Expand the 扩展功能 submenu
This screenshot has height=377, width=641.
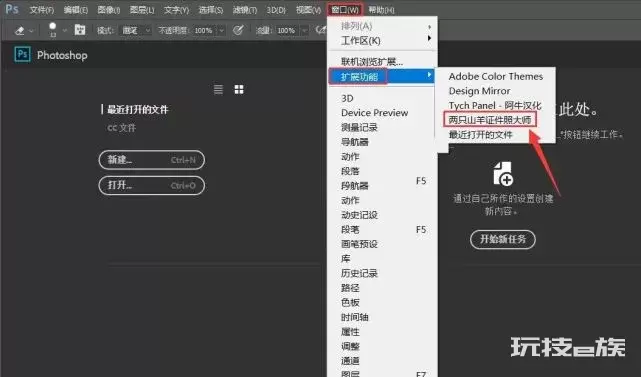pos(383,76)
